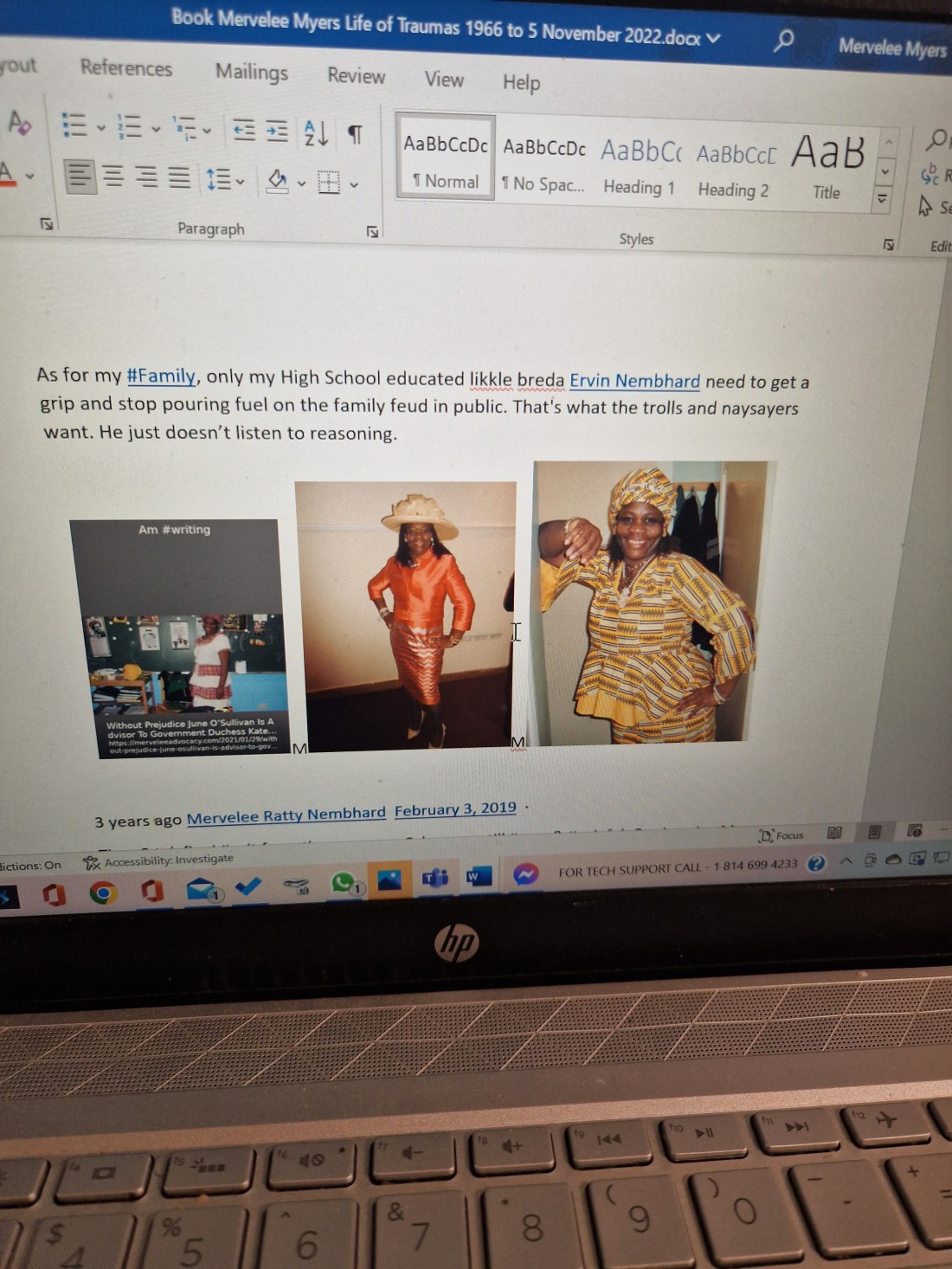The height and width of the screenshot is (1269, 952).
Task: Center-align the paragraph text
Action: 113,177
